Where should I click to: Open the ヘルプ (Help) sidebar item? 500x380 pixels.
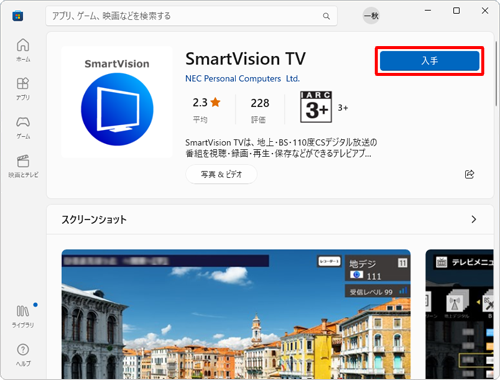(x=23, y=355)
